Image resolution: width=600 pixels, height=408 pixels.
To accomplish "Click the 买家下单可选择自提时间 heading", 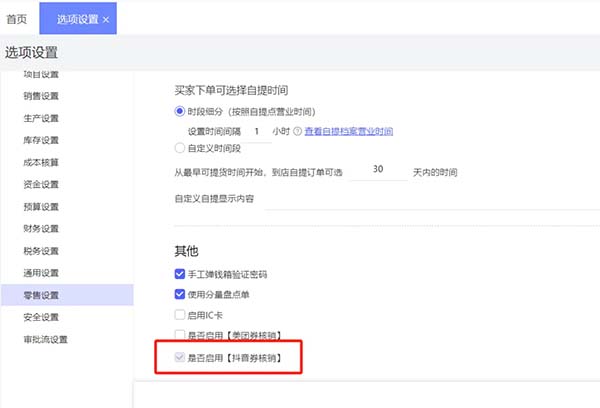I will (x=231, y=90).
